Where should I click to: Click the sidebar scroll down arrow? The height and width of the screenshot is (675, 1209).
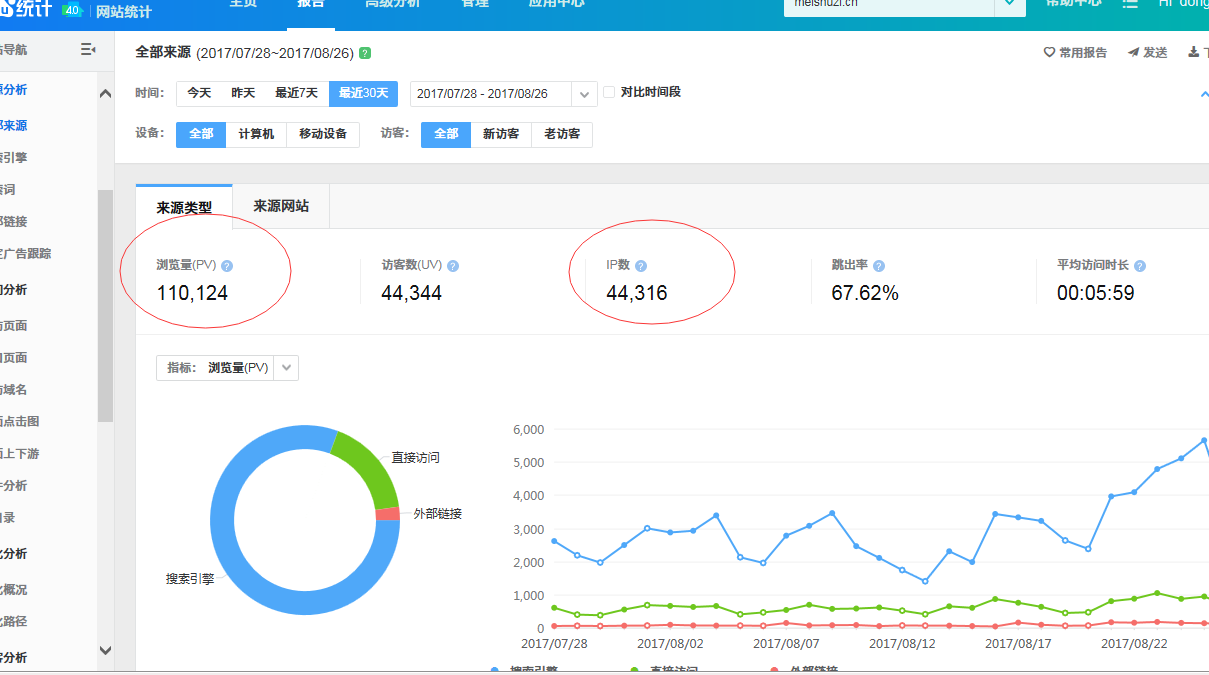point(105,650)
